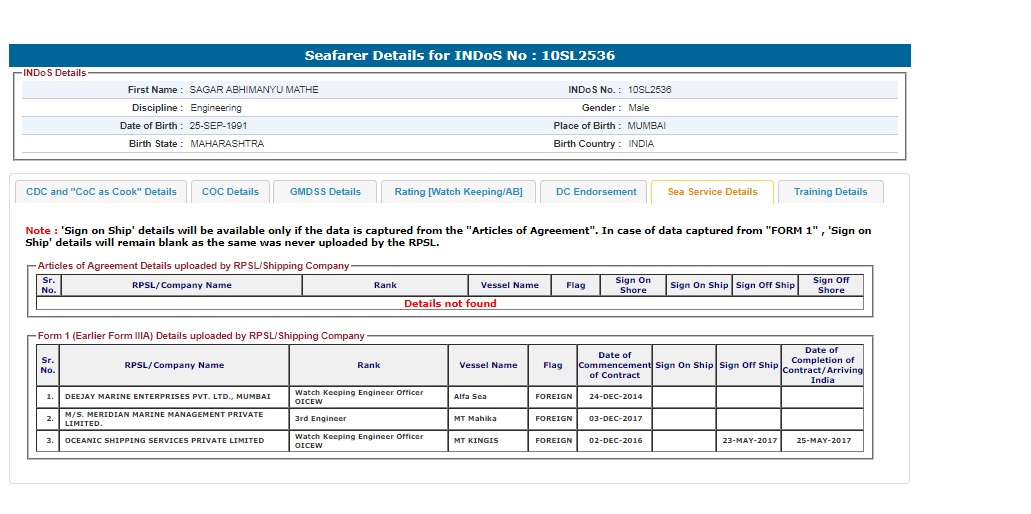
Task: Click the Sea Service Details tab
Action: point(712,192)
